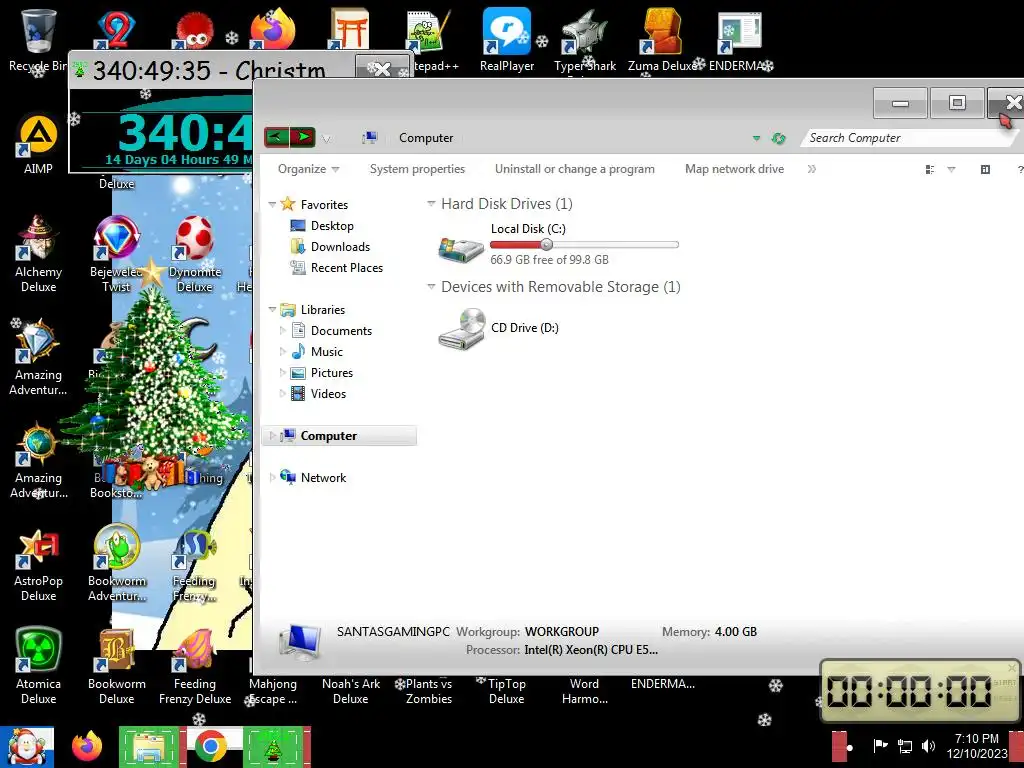Open Firefox from the taskbar

point(87,746)
